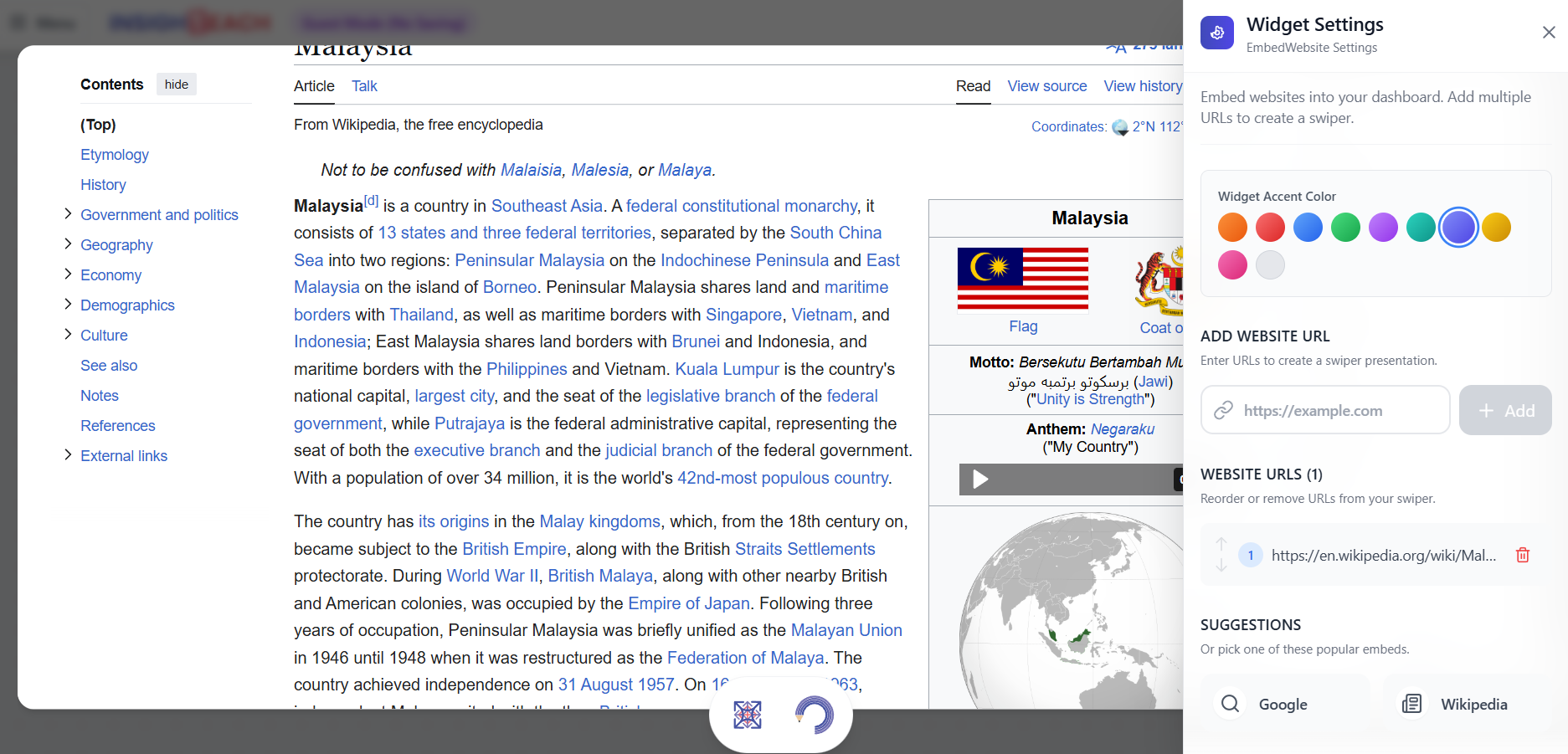Viewport: 1568px width, 754px height.
Task: Close the Widget Settings panel
Action: [x=1548, y=32]
